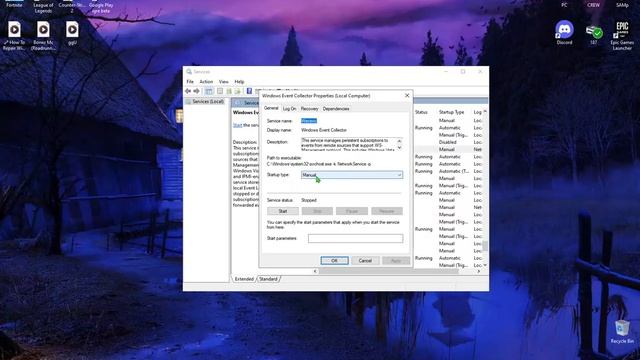This screenshot has height=360, width=640.
Task: Go forward with the Services toolbar arrow
Action: click(196, 91)
